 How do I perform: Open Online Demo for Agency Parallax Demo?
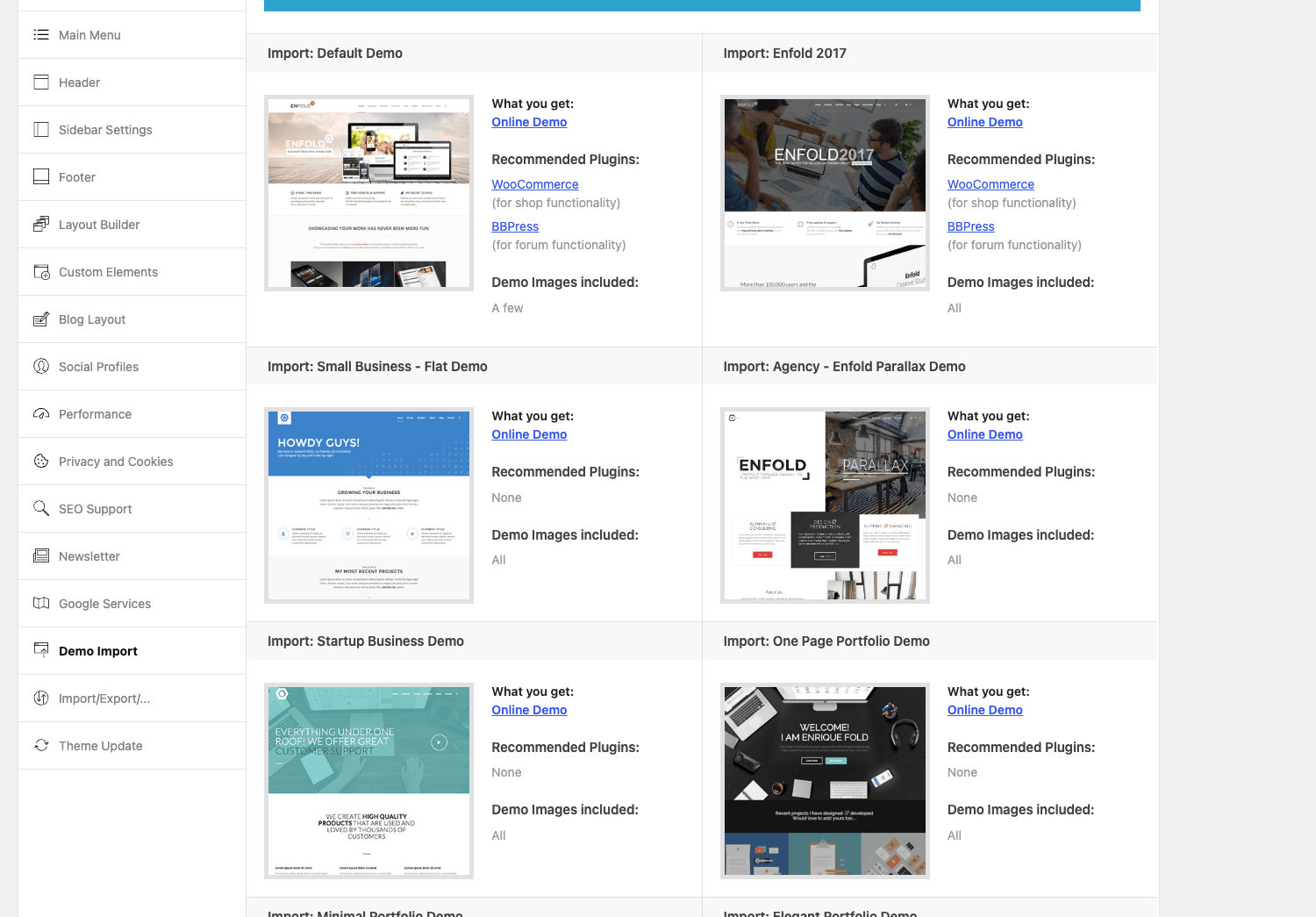click(x=985, y=434)
